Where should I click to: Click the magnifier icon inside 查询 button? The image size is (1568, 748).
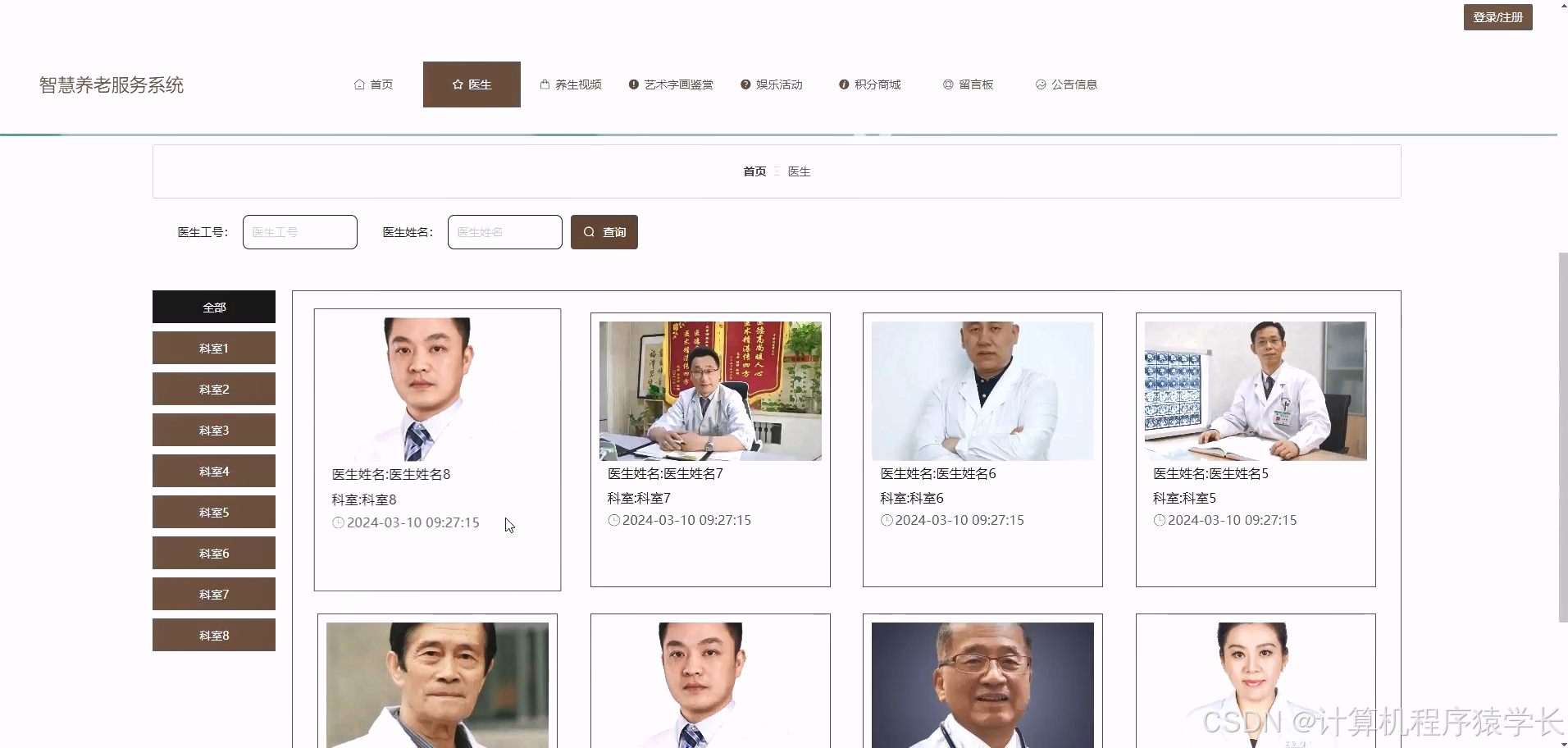point(589,232)
